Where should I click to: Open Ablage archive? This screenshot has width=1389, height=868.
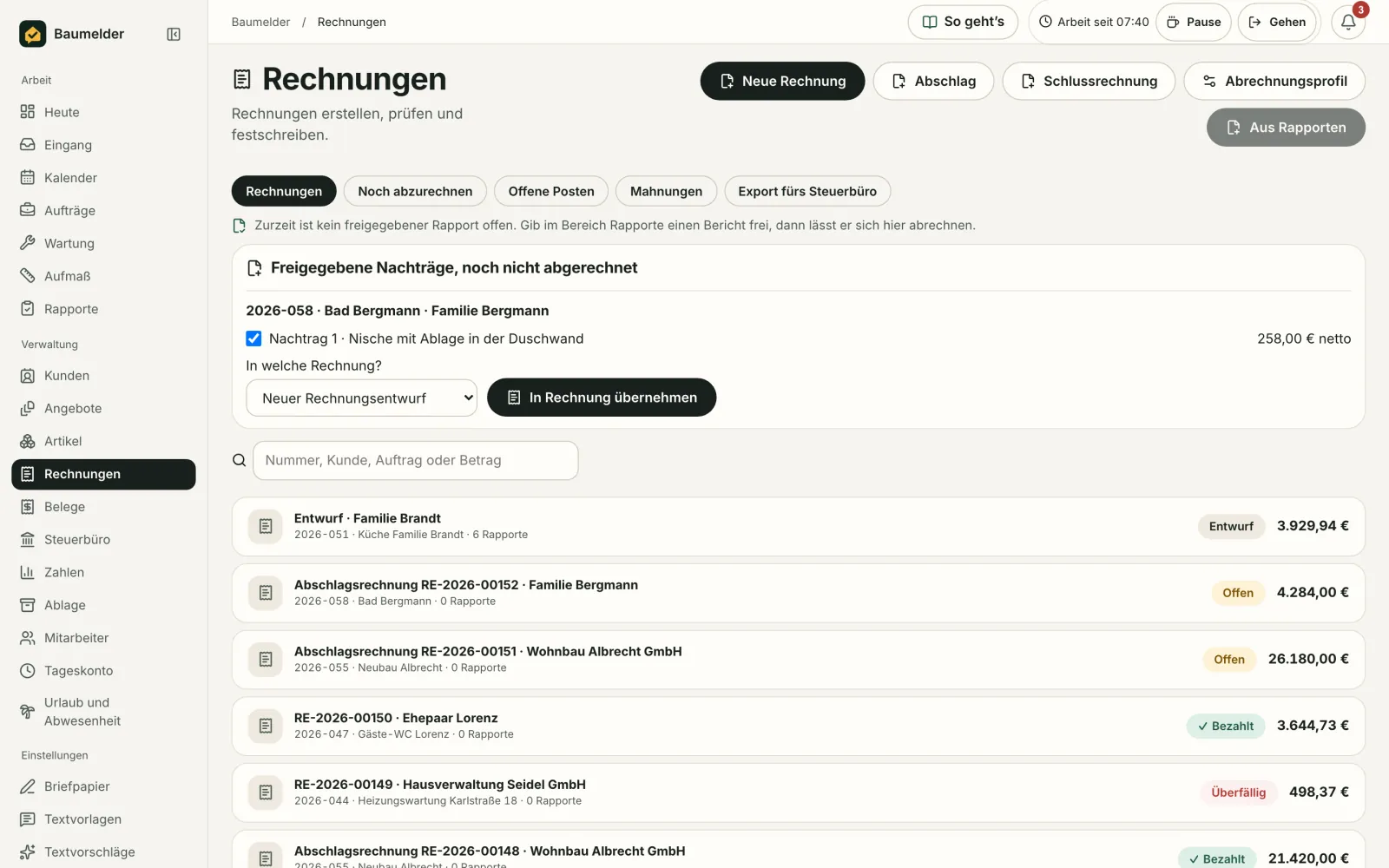[103, 605]
